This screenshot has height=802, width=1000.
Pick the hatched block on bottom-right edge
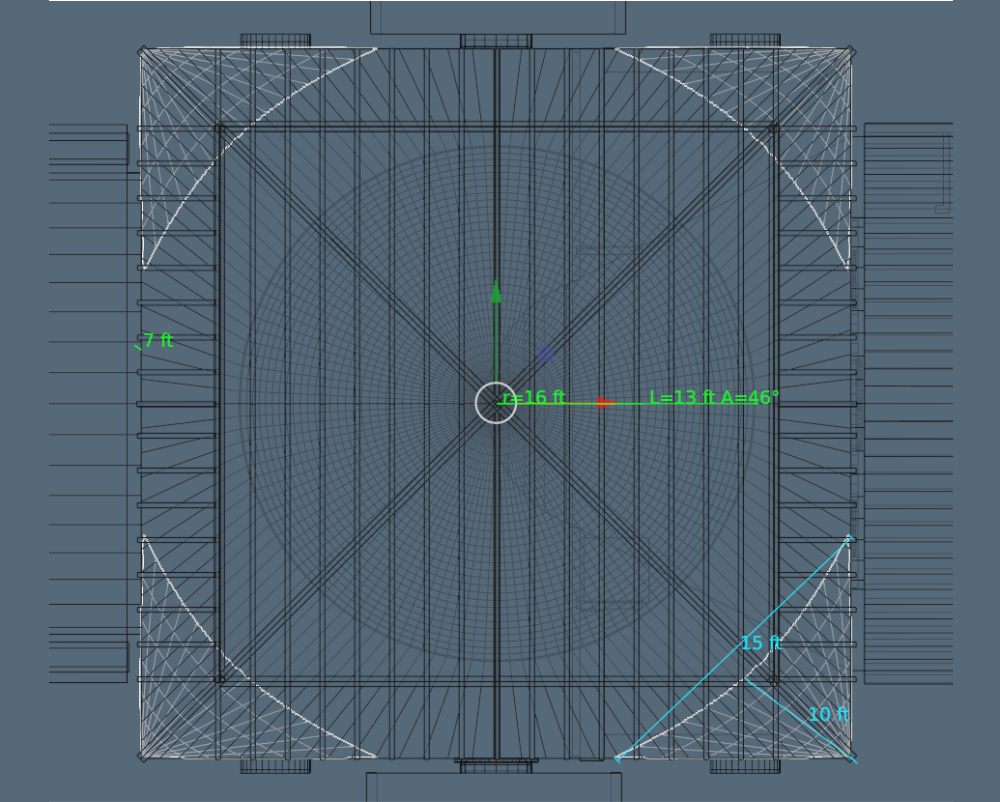pos(745,766)
